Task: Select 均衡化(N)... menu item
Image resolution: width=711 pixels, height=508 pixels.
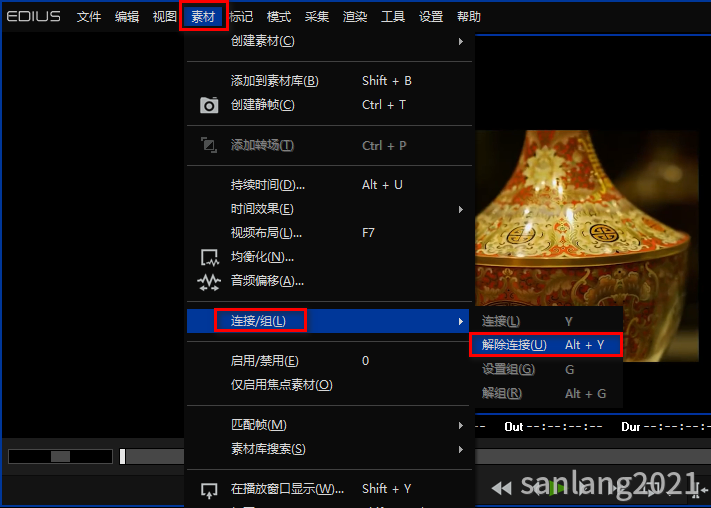Action: 330,257
